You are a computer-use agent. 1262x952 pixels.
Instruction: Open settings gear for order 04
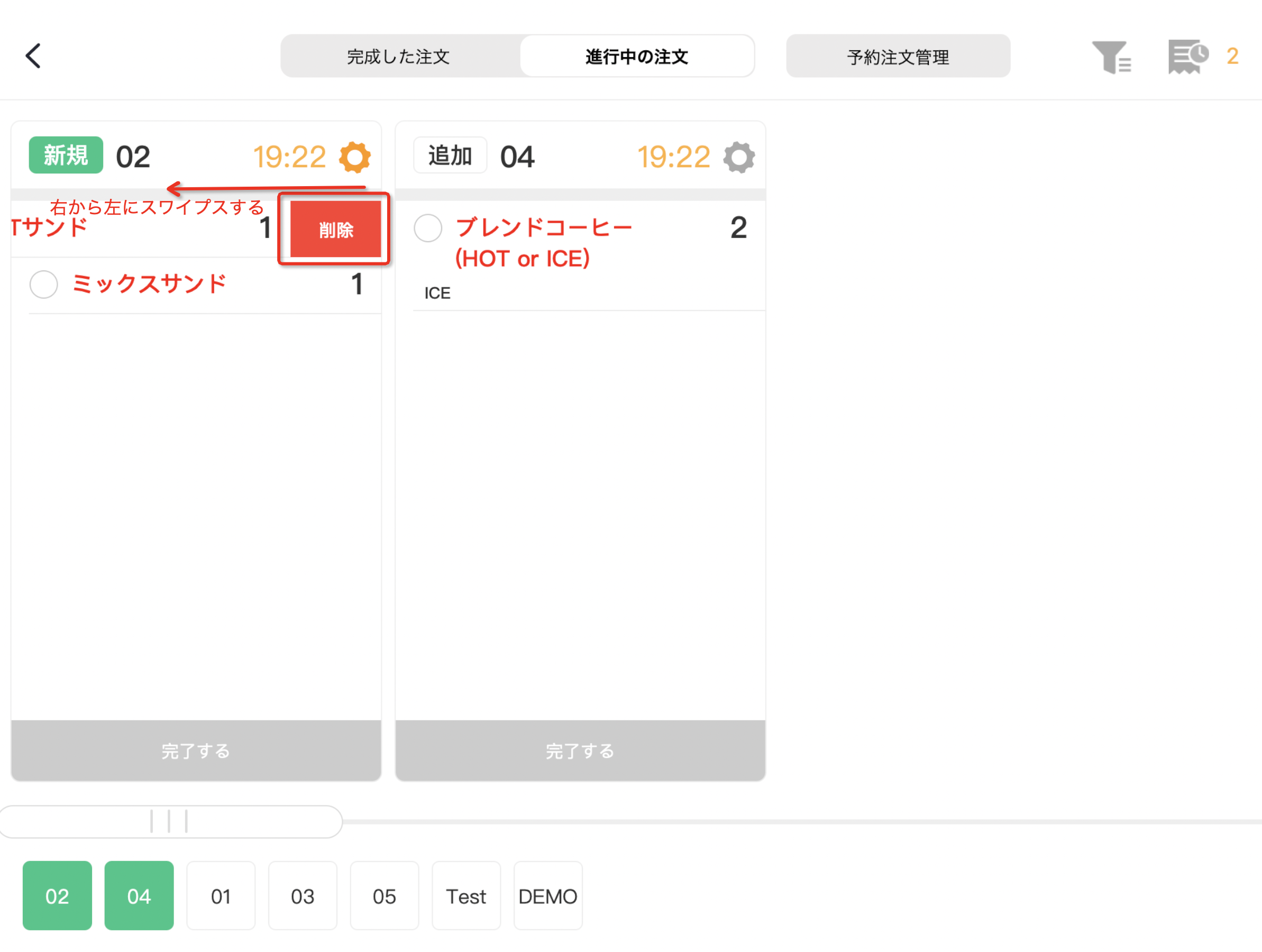[739, 157]
